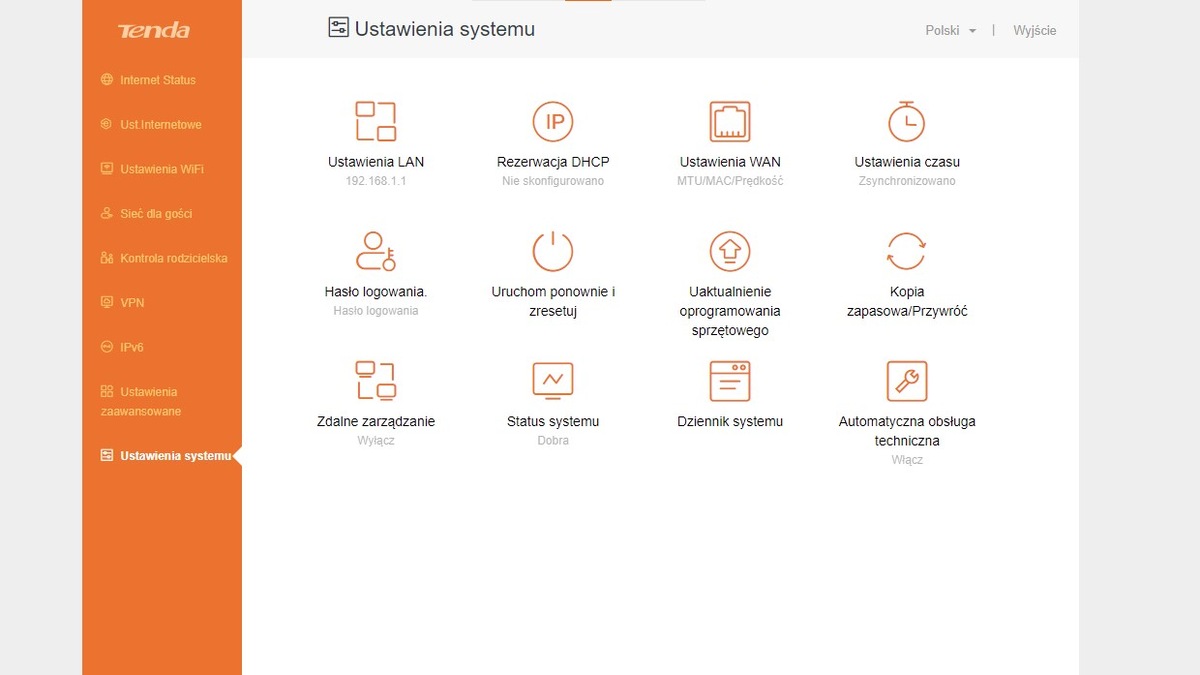Click the MTU/MAC/Prędkość subtitle text
1200x675 pixels.
point(730,181)
